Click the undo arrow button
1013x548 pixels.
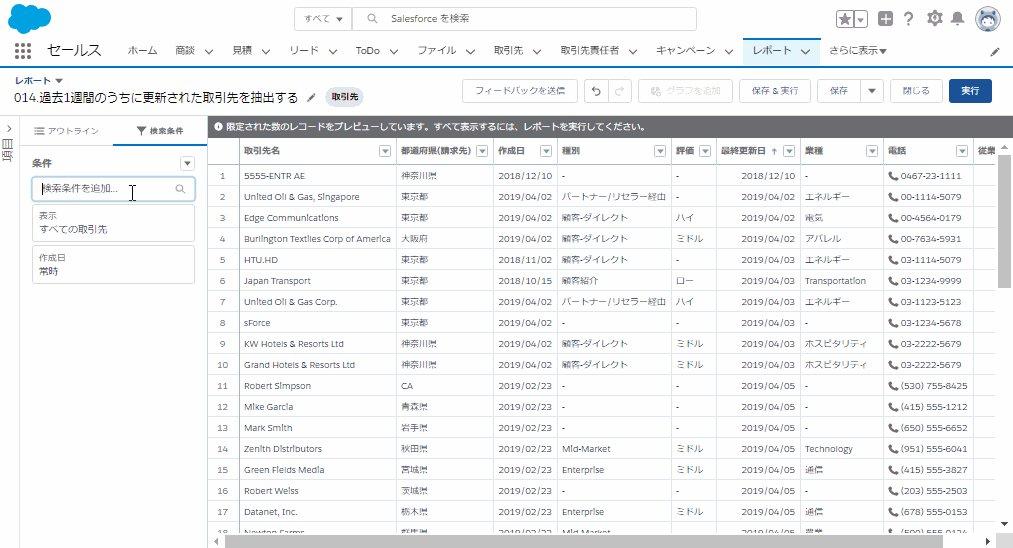[x=596, y=91]
